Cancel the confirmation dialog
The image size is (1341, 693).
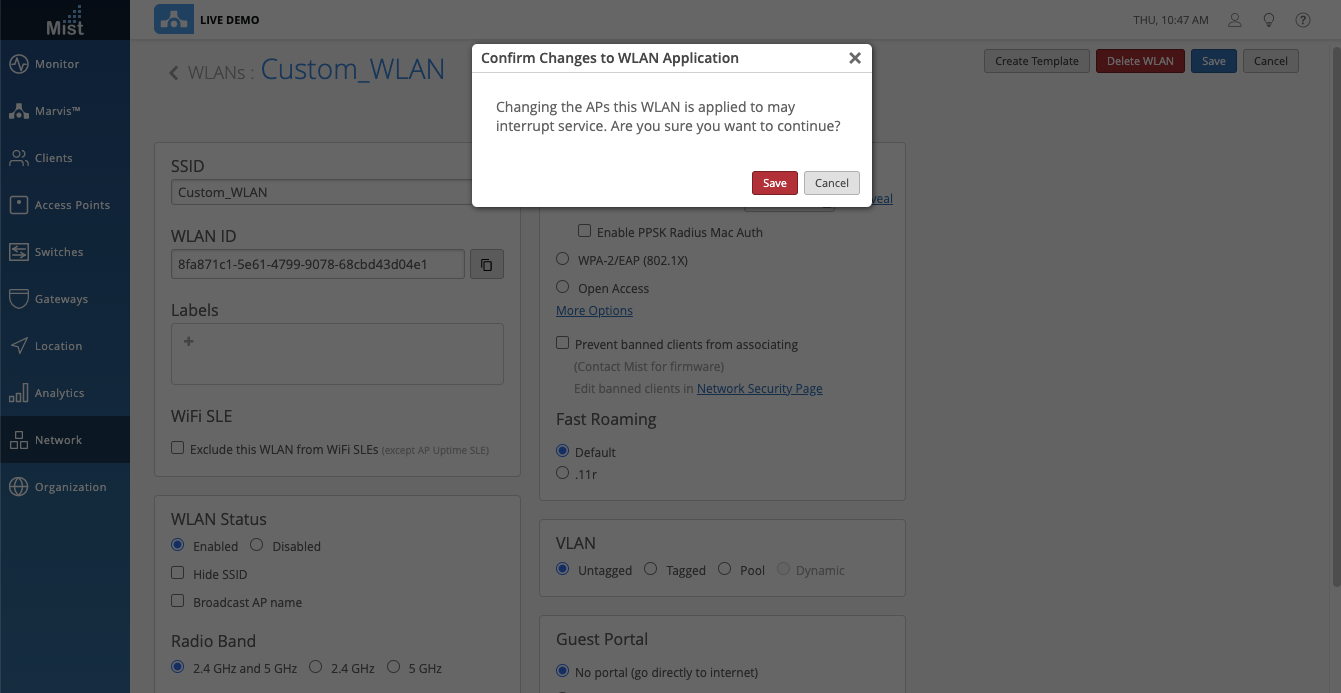832,183
